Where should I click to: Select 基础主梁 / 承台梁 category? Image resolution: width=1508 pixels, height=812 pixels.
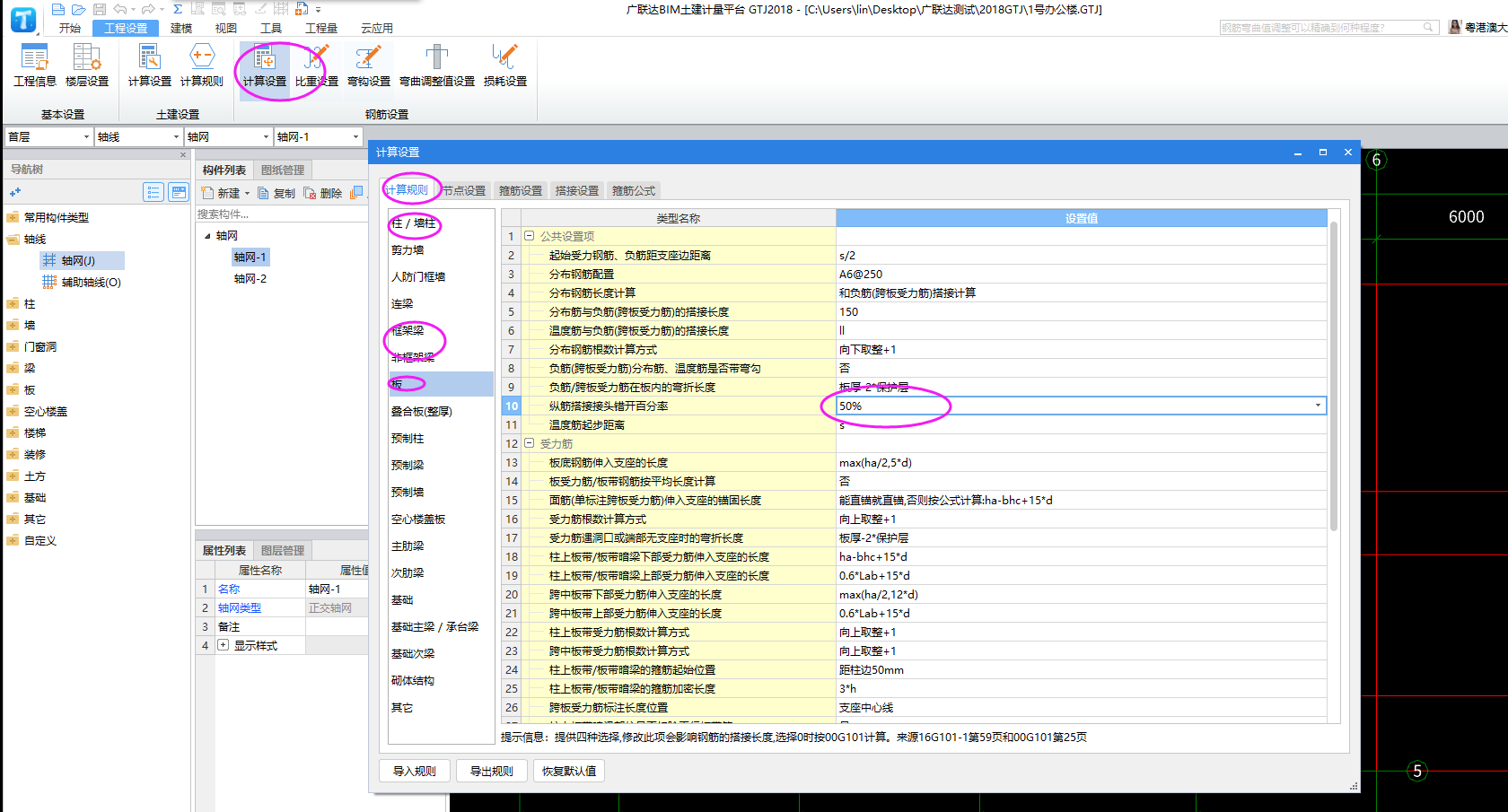435,627
